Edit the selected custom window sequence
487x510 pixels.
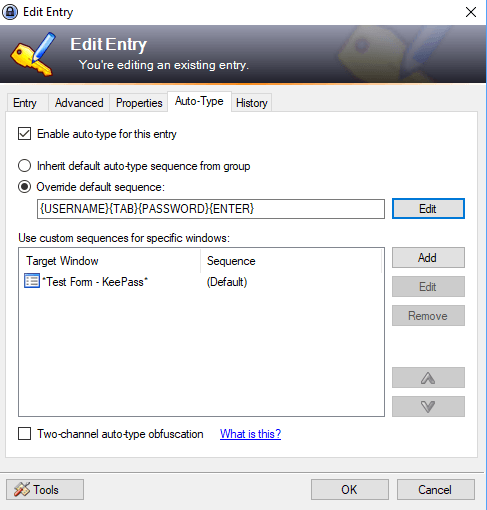pyautogui.click(x=428, y=287)
